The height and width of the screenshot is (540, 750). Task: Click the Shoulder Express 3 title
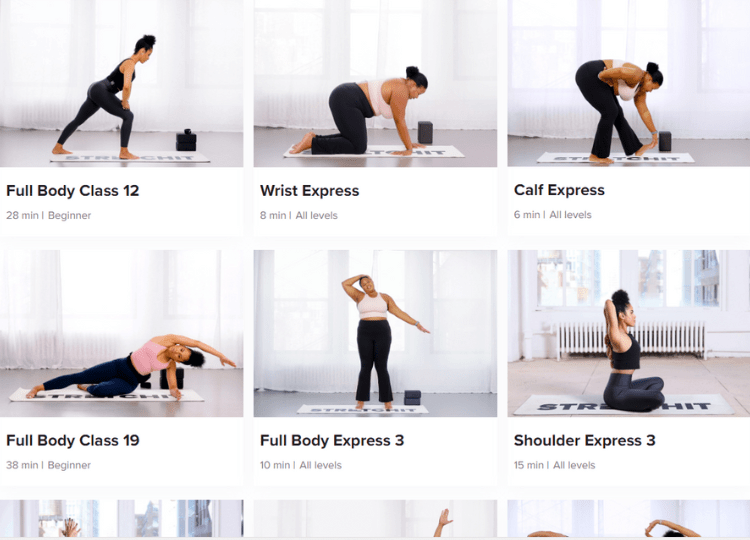[x=585, y=441]
